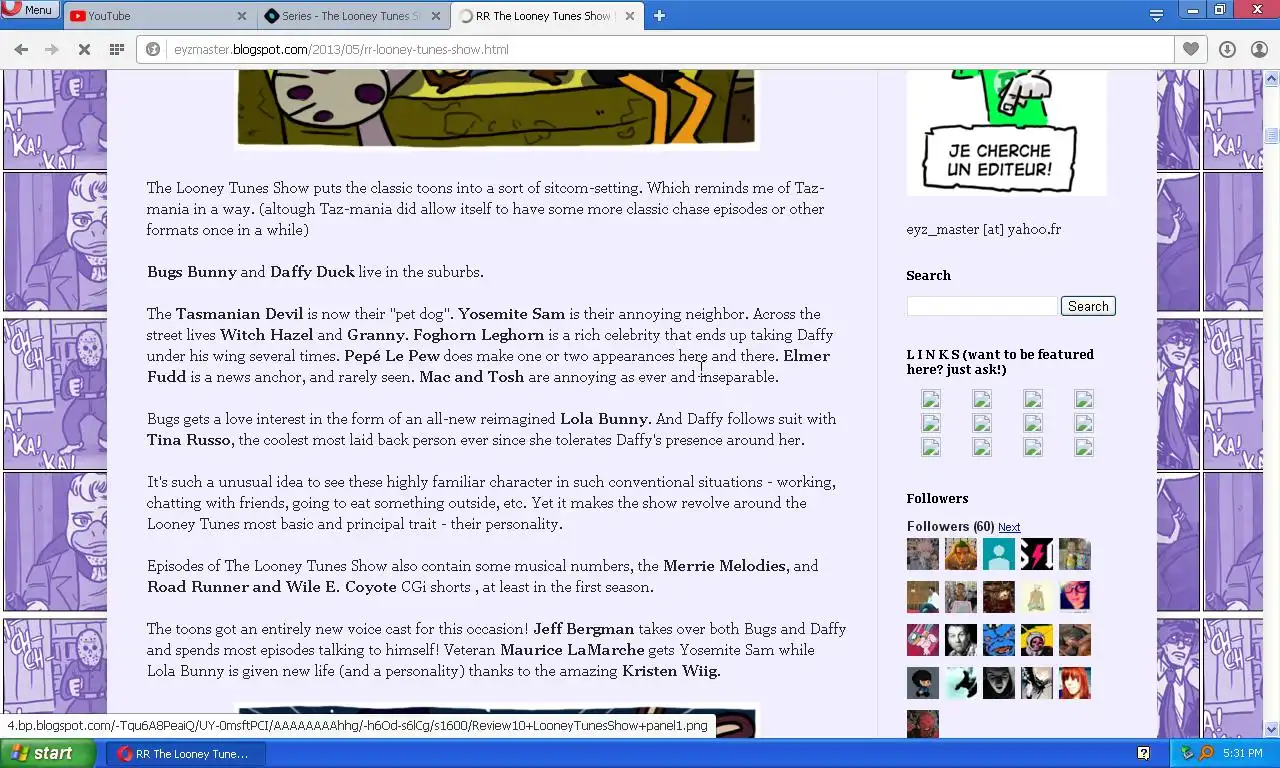The width and height of the screenshot is (1280, 768).
Task: Click the Search button
Action: point(1088,306)
